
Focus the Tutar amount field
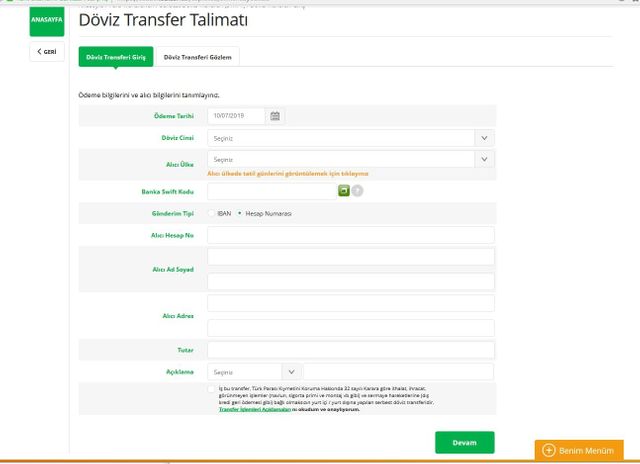pos(351,350)
